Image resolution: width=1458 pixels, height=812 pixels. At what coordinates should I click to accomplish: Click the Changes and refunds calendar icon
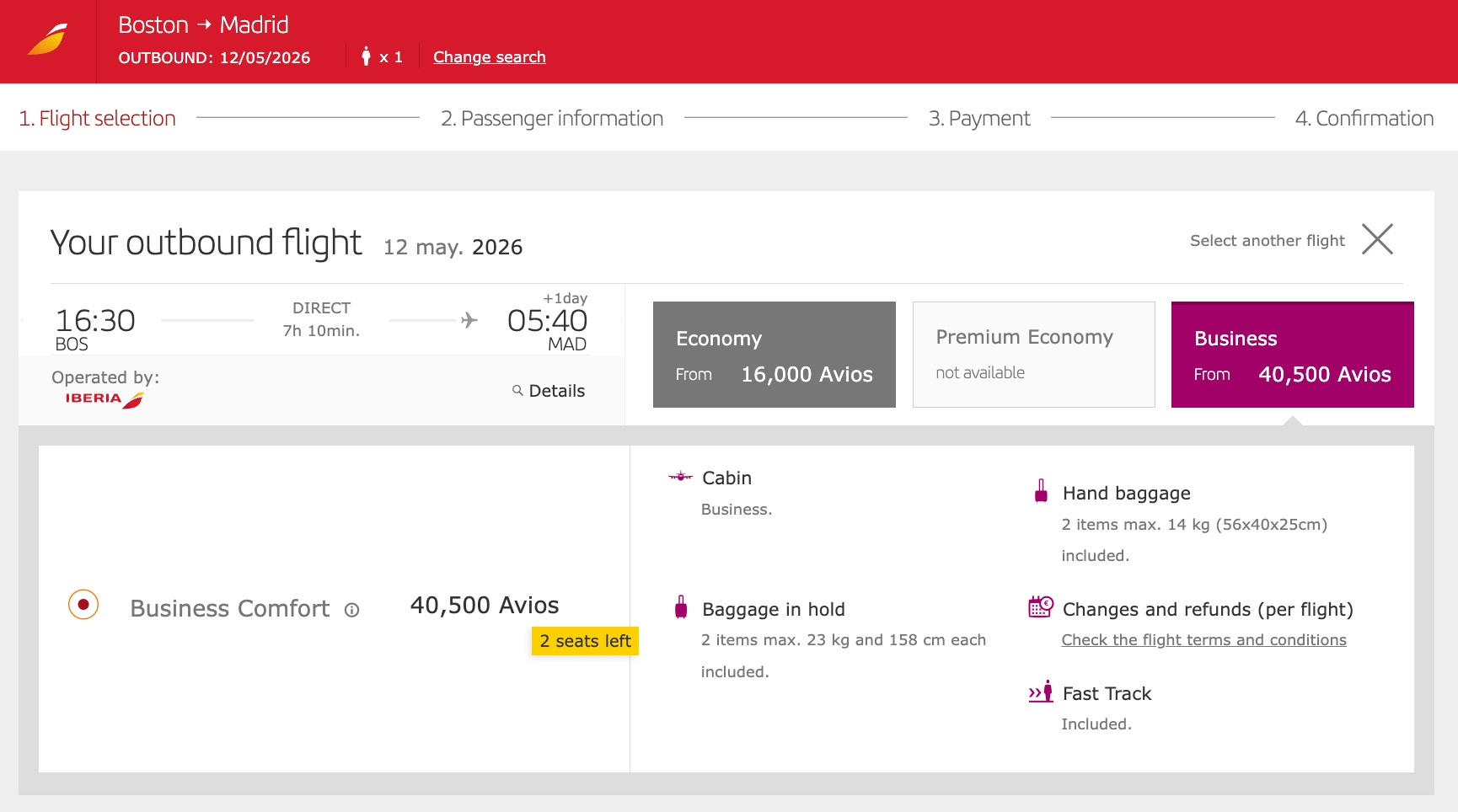(x=1041, y=606)
